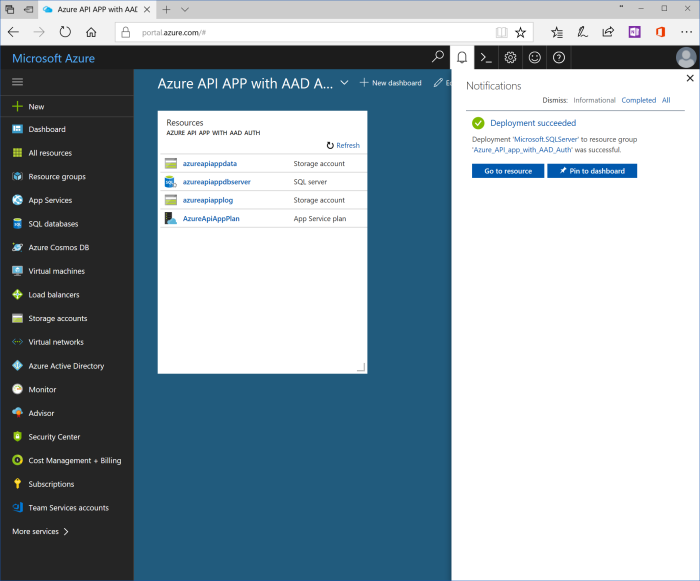This screenshot has height=581, width=700.
Task: Click the Subscriptions key icon
Action: tap(17, 484)
